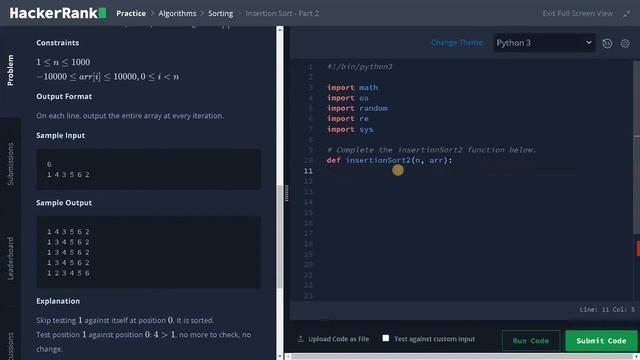Click Insertion Sort - Part 2 breadcrumb
The height and width of the screenshot is (360, 640).
(282, 13)
